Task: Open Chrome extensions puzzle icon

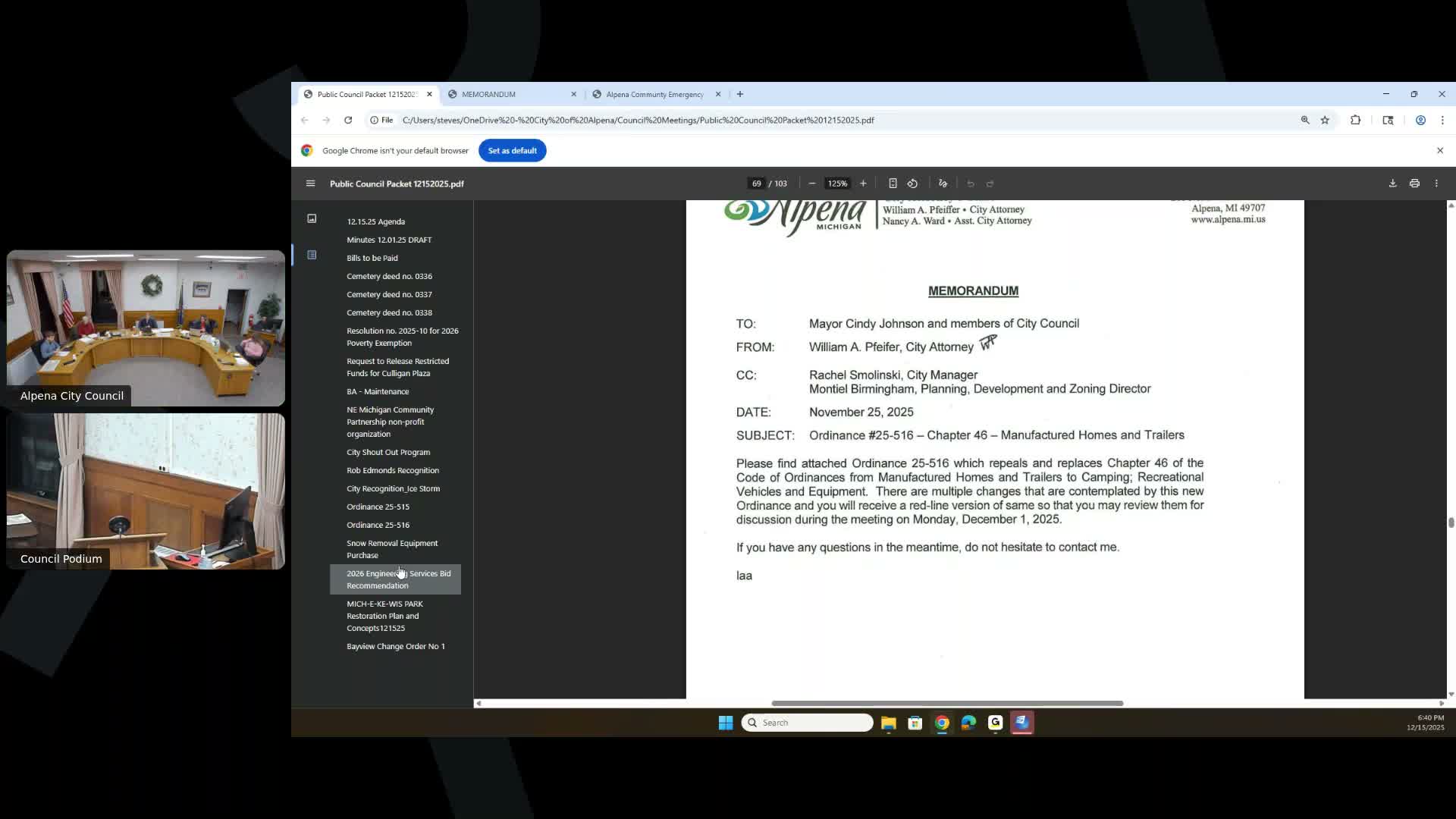Action: click(1355, 120)
